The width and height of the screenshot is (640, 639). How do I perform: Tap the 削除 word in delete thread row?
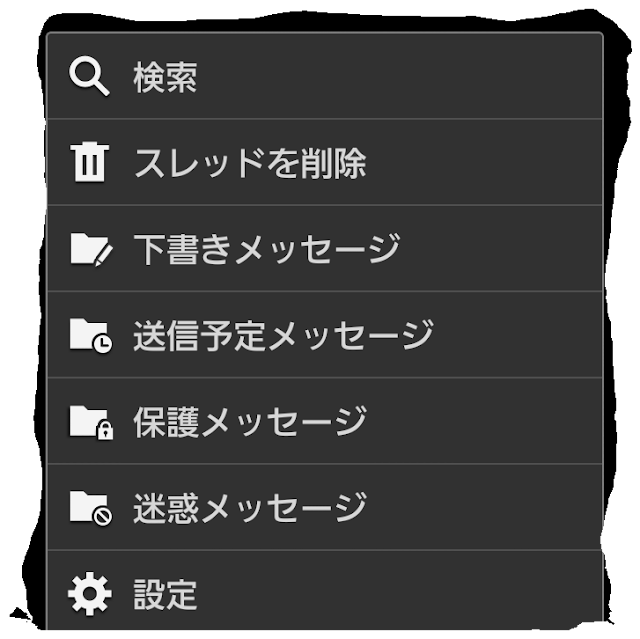click(333, 163)
